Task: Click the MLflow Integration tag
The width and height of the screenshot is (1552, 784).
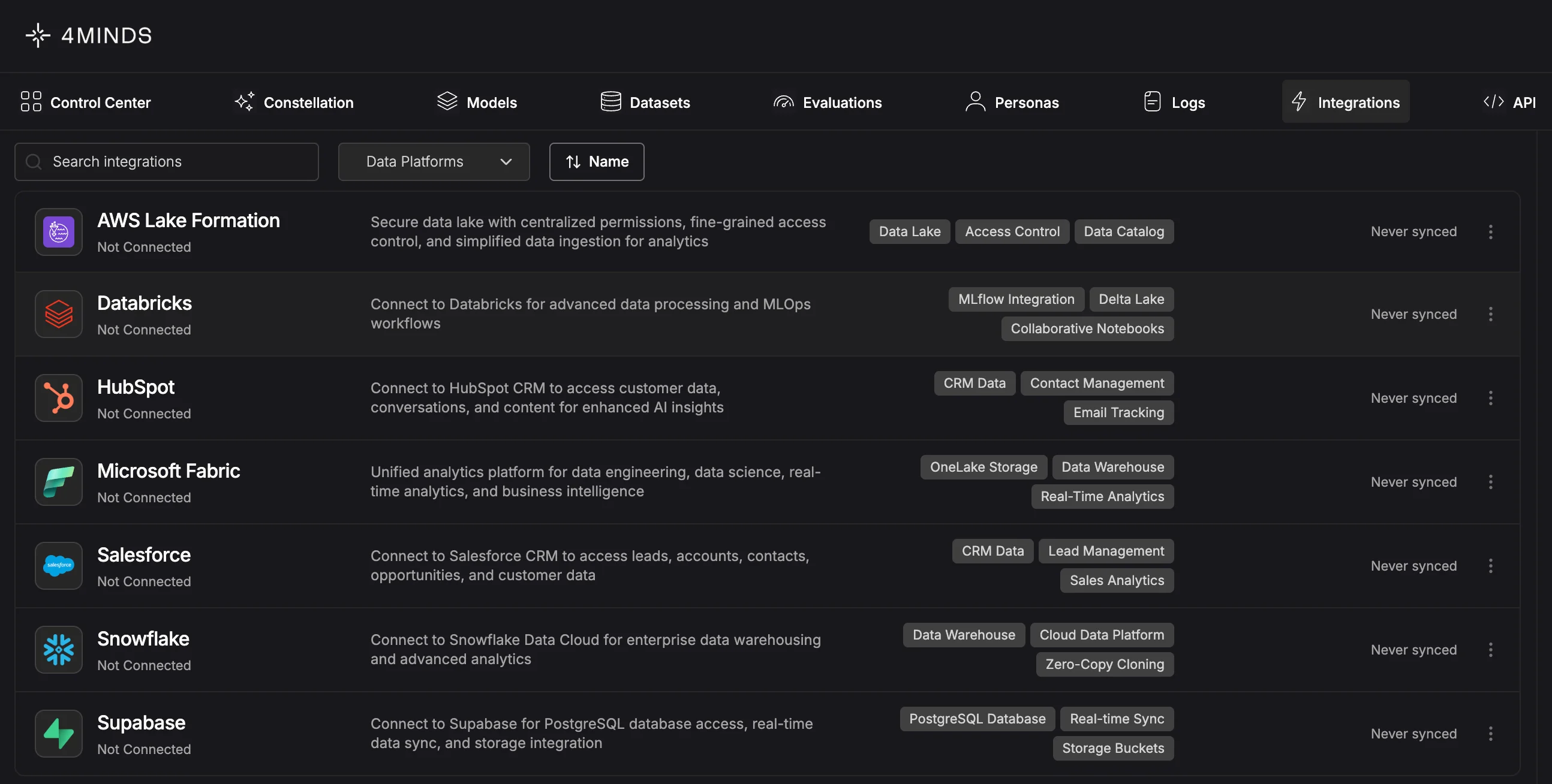Action: 1016,299
